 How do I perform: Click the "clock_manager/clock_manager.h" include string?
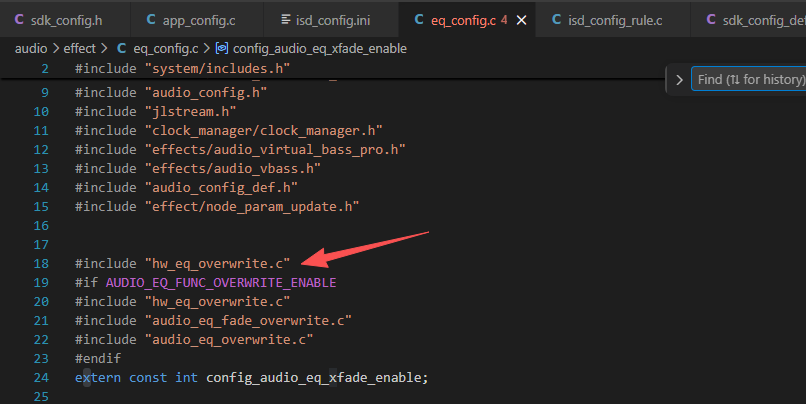pos(264,131)
